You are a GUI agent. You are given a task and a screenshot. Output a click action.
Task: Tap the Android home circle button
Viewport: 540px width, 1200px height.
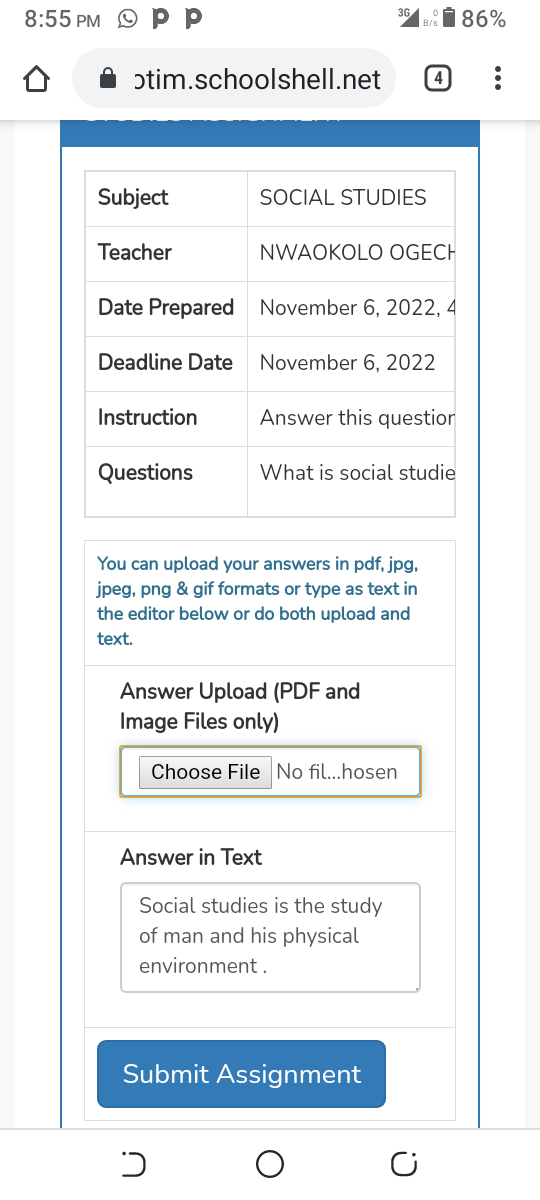(x=270, y=1164)
